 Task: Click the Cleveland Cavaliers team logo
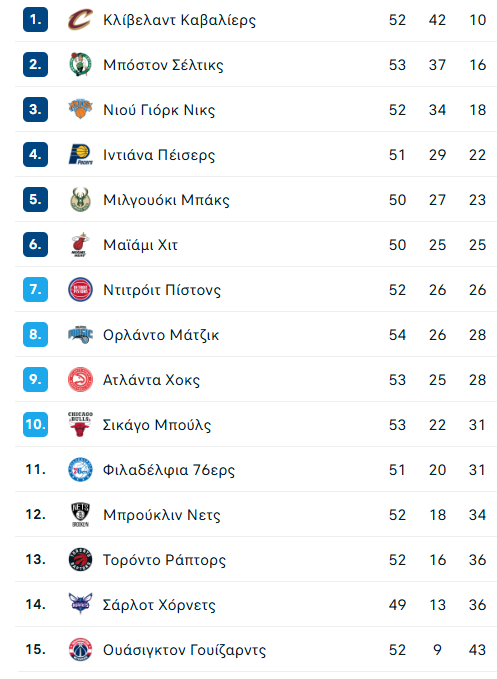[81, 20]
